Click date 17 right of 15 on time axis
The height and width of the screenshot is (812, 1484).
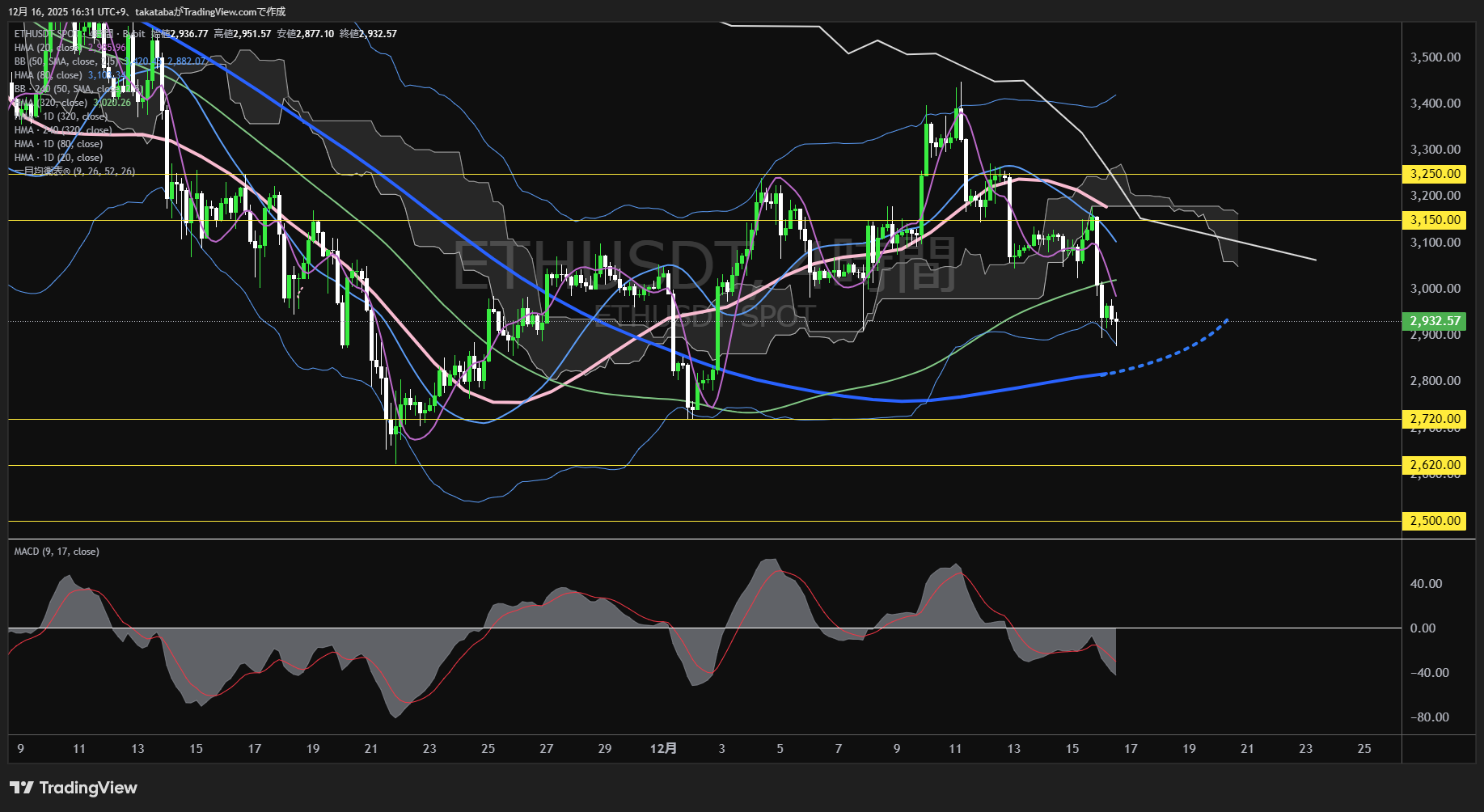1131,749
